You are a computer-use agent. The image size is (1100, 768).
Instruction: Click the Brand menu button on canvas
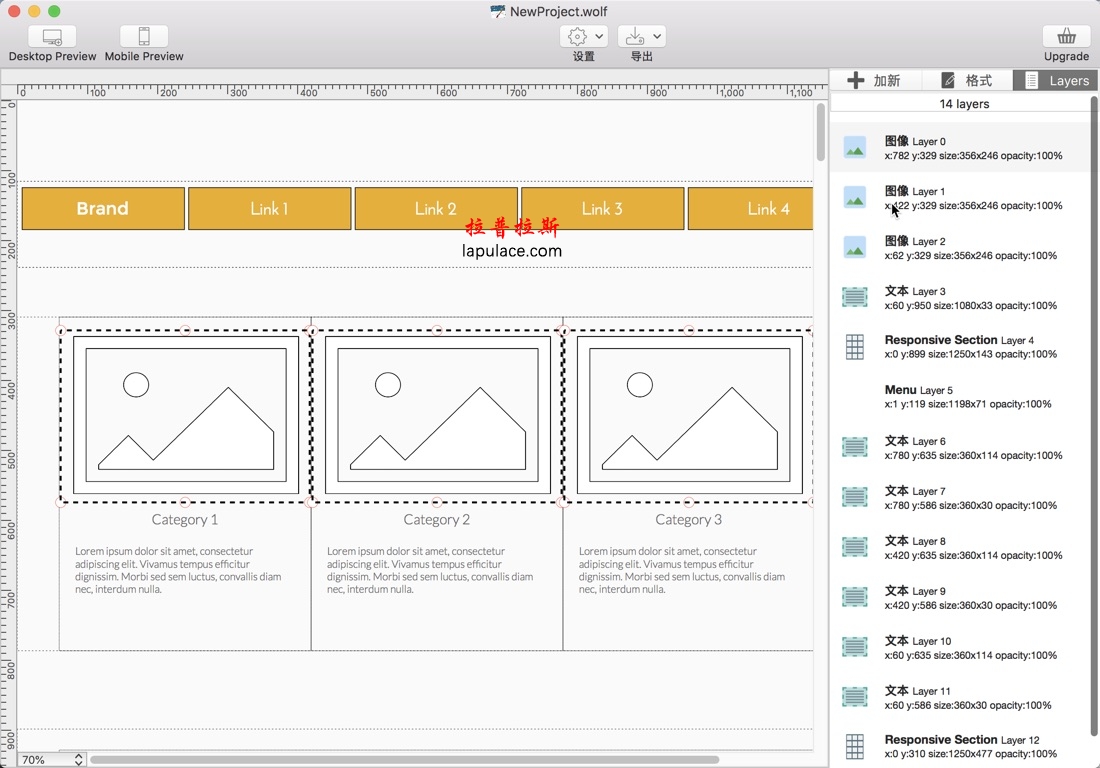click(103, 209)
